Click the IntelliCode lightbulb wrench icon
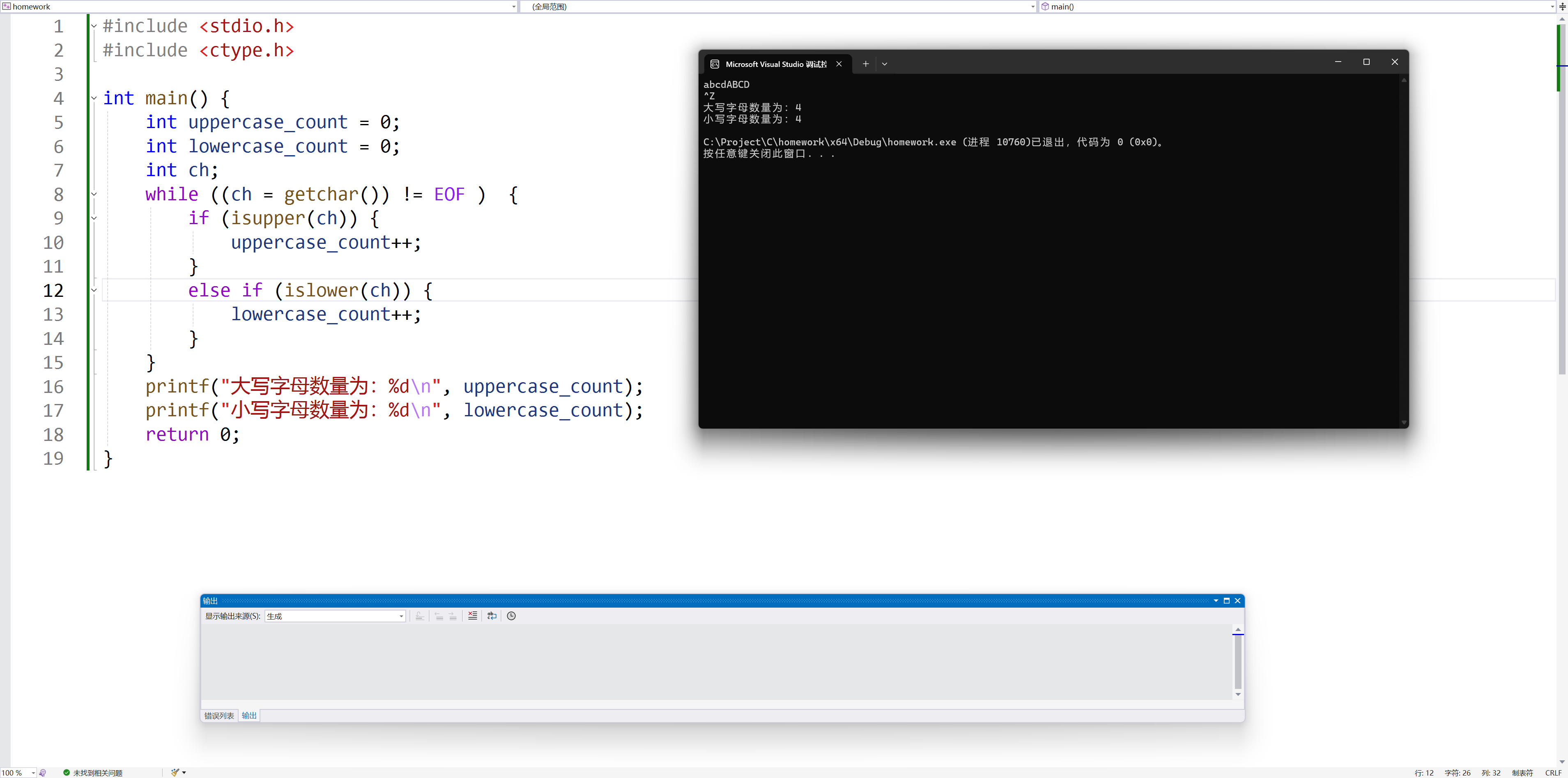1568x778 pixels. coord(42,773)
